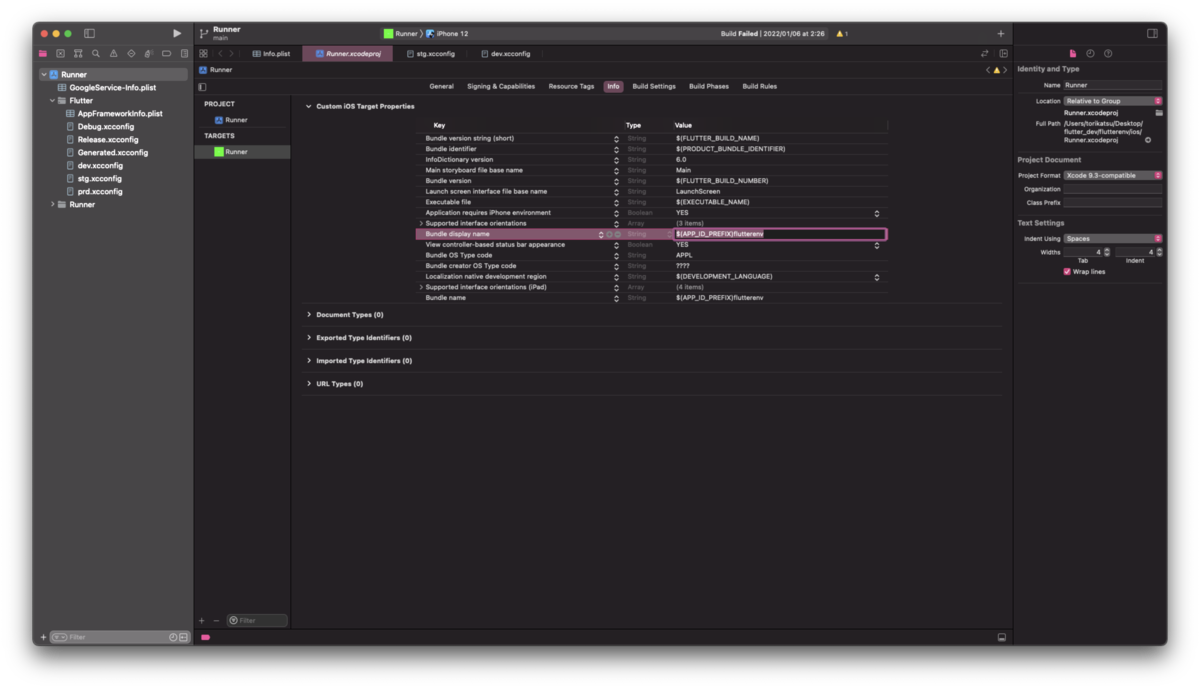This screenshot has width=1200, height=689.
Task: Choose a new location with folder icon
Action: click(1159, 113)
